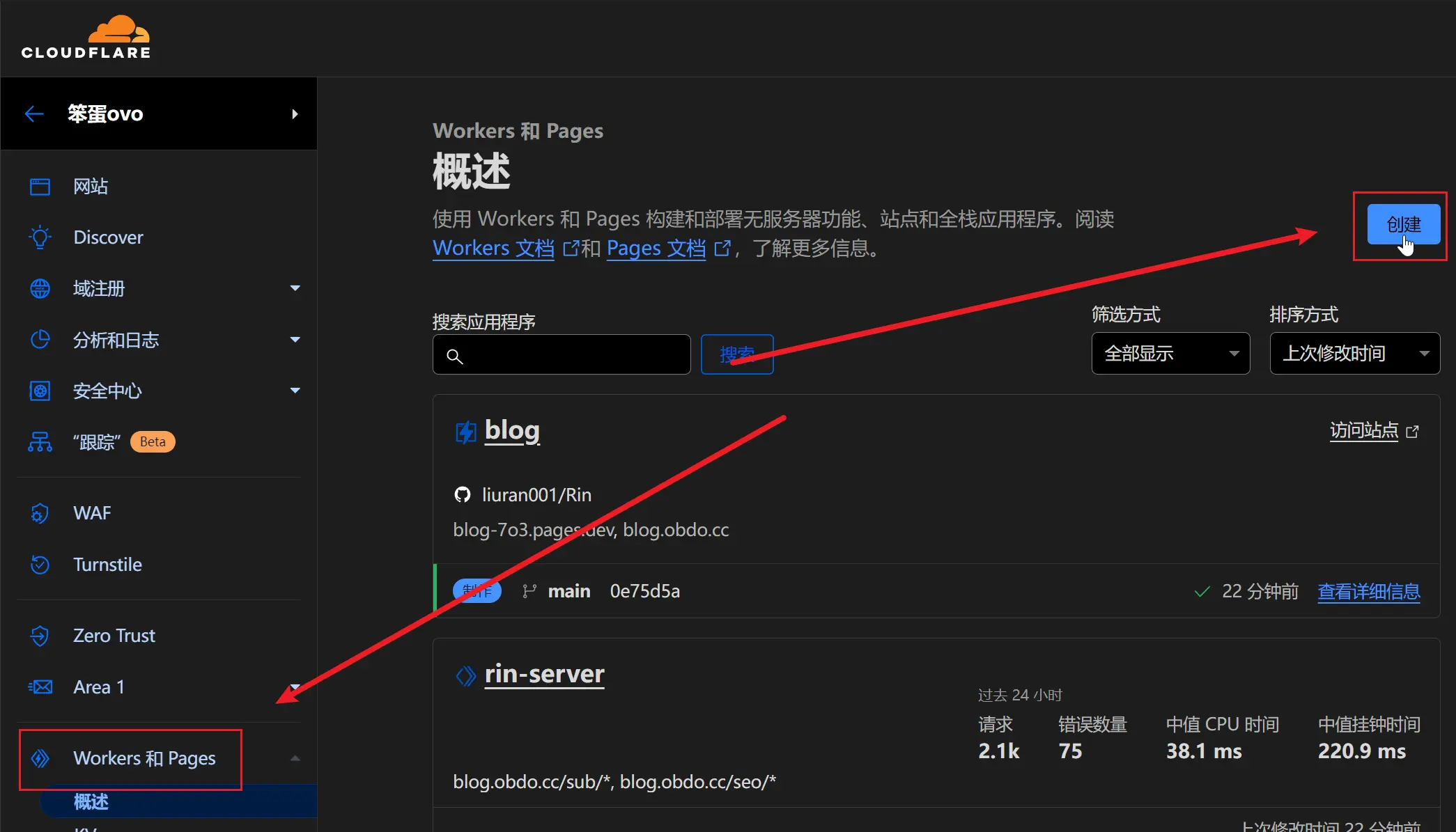Click the Discover lightbulb icon

(40, 237)
